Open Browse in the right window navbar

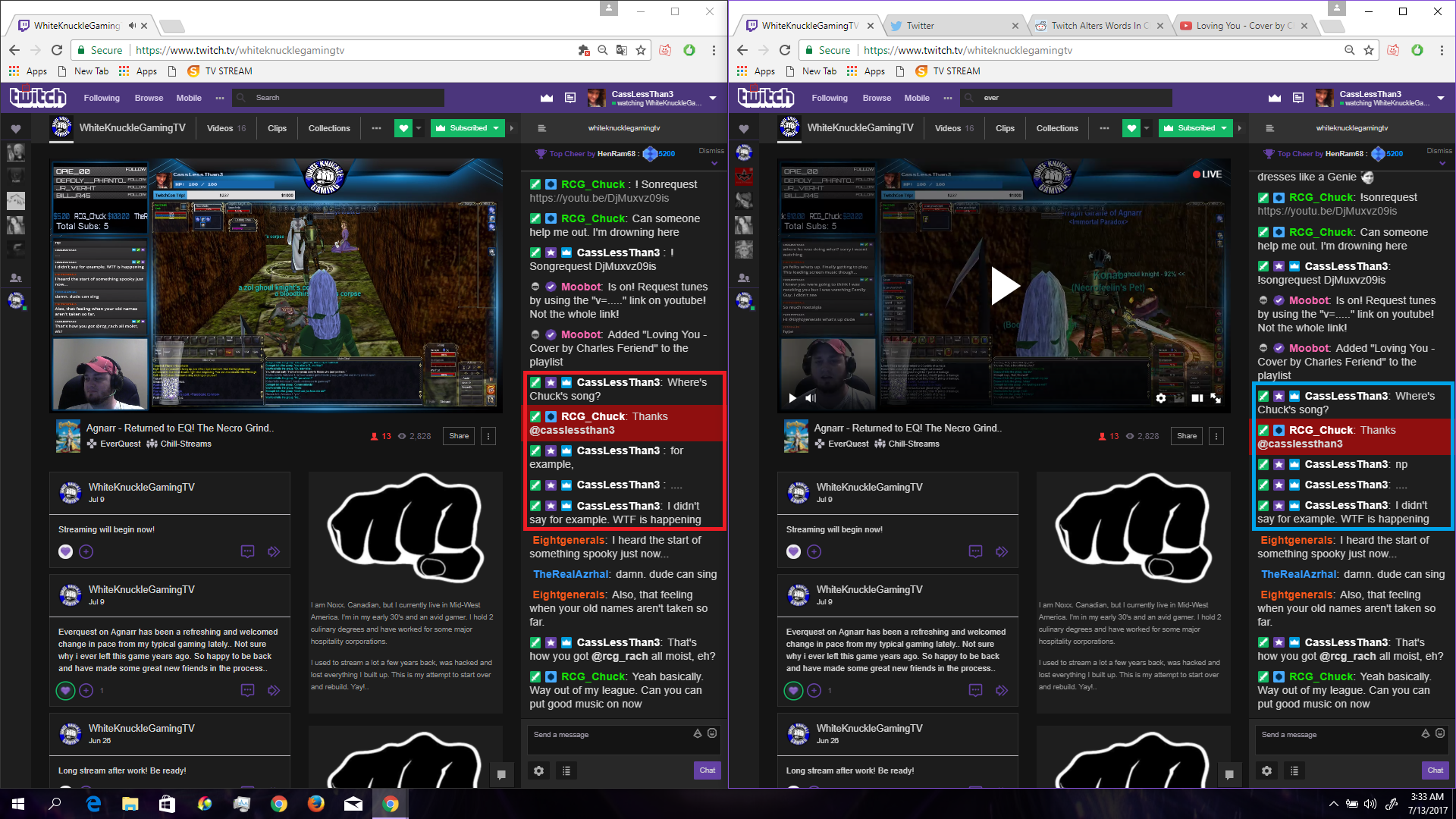point(877,98)
